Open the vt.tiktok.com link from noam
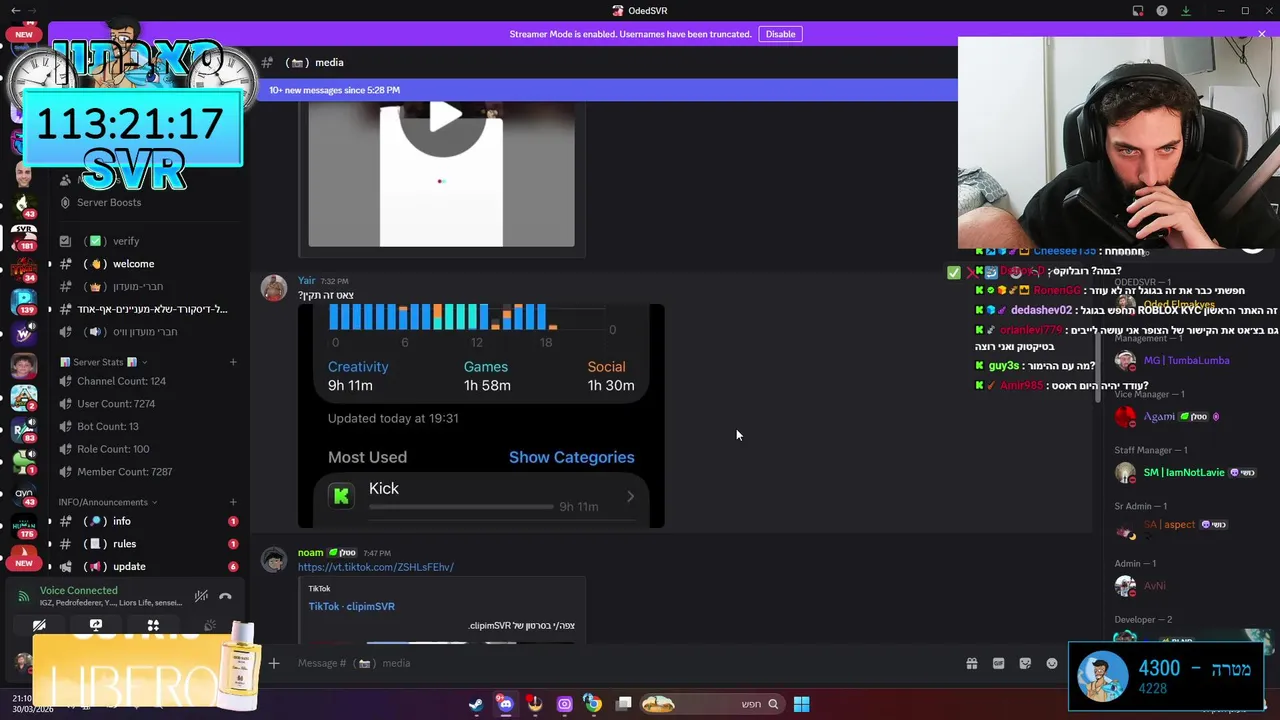Screen dimensions: 1280x720 click(x=375, y=567)
